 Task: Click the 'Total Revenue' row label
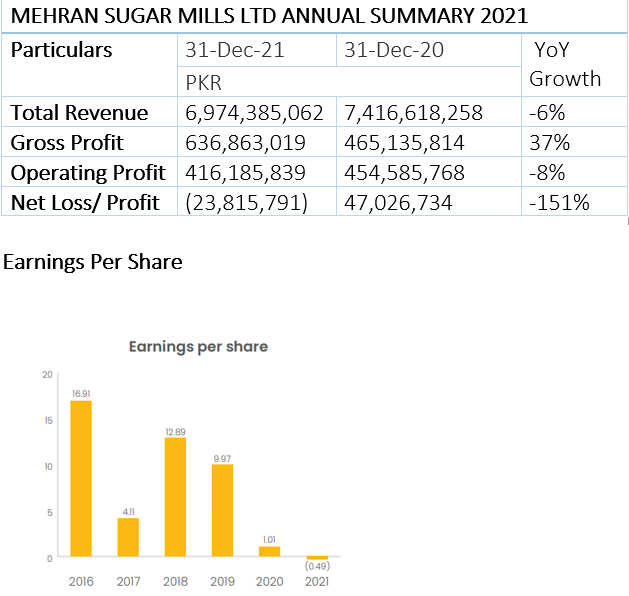tap(79, 112)
